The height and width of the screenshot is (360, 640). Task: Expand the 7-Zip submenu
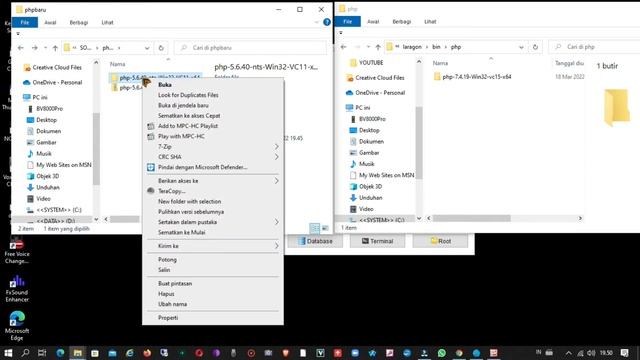213,147
